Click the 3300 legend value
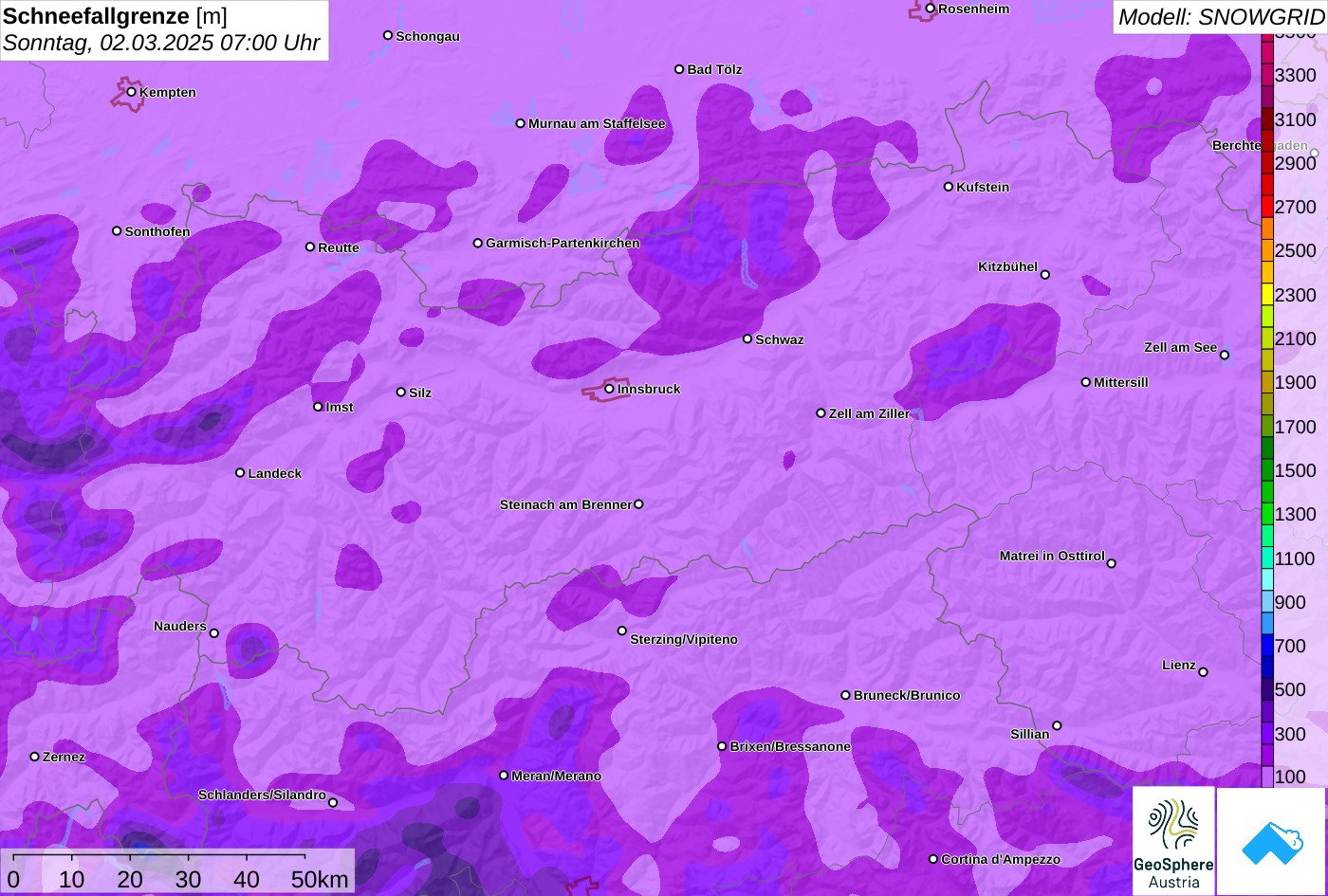1328x896 pixels. tap(1296, 76)
